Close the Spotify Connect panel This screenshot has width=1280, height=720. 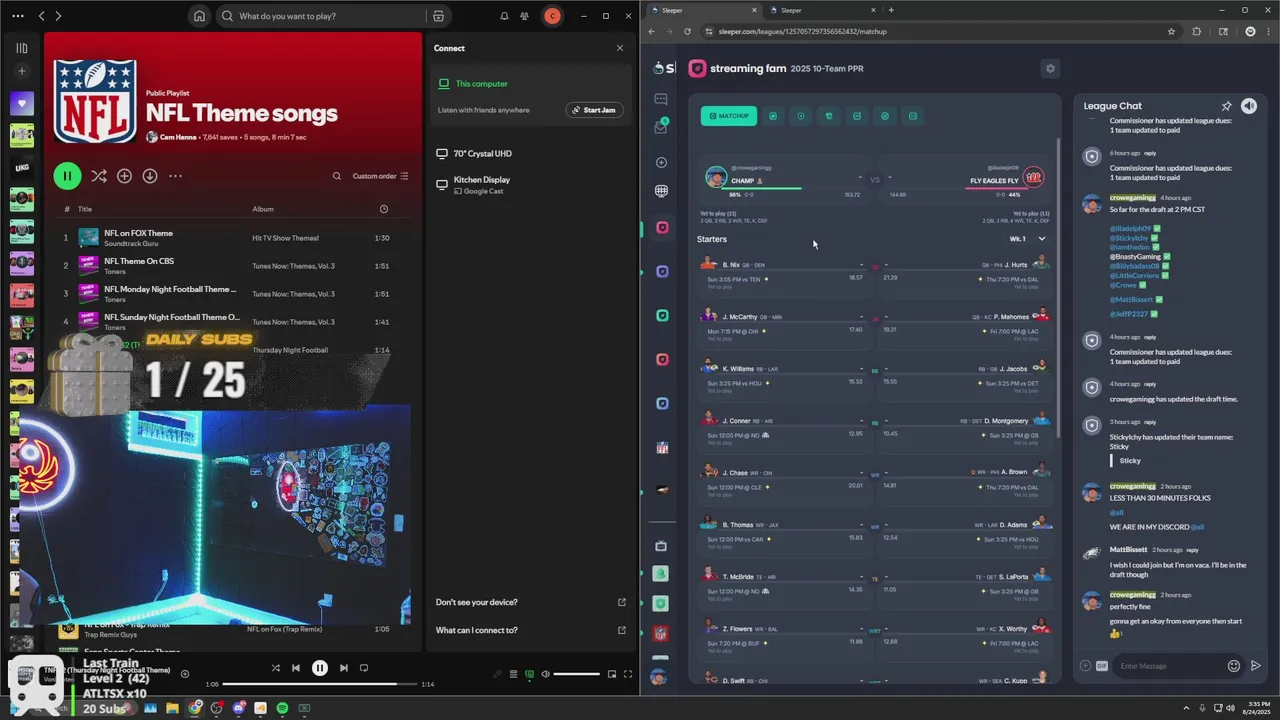click(619, 48)
